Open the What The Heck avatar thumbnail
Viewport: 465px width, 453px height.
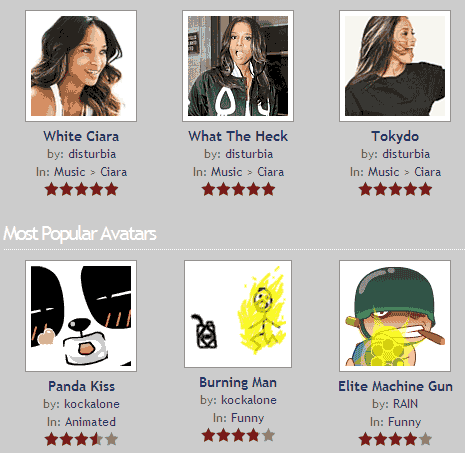pos(238,66)
